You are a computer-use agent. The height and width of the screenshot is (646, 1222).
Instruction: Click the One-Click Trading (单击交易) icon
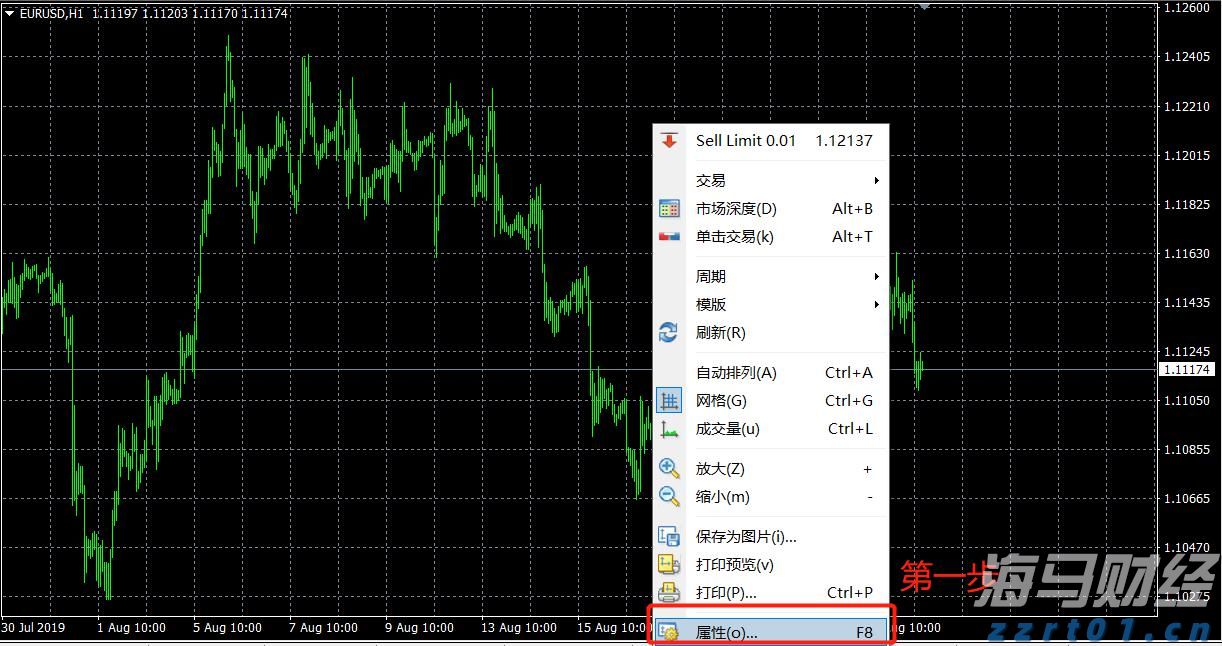[x=669, y=237]
